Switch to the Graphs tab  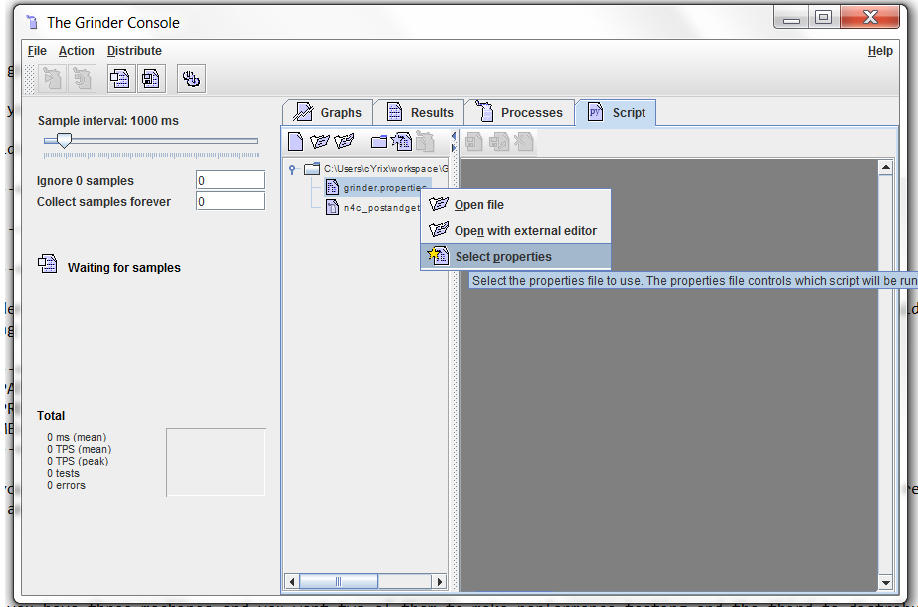[329, 113]
